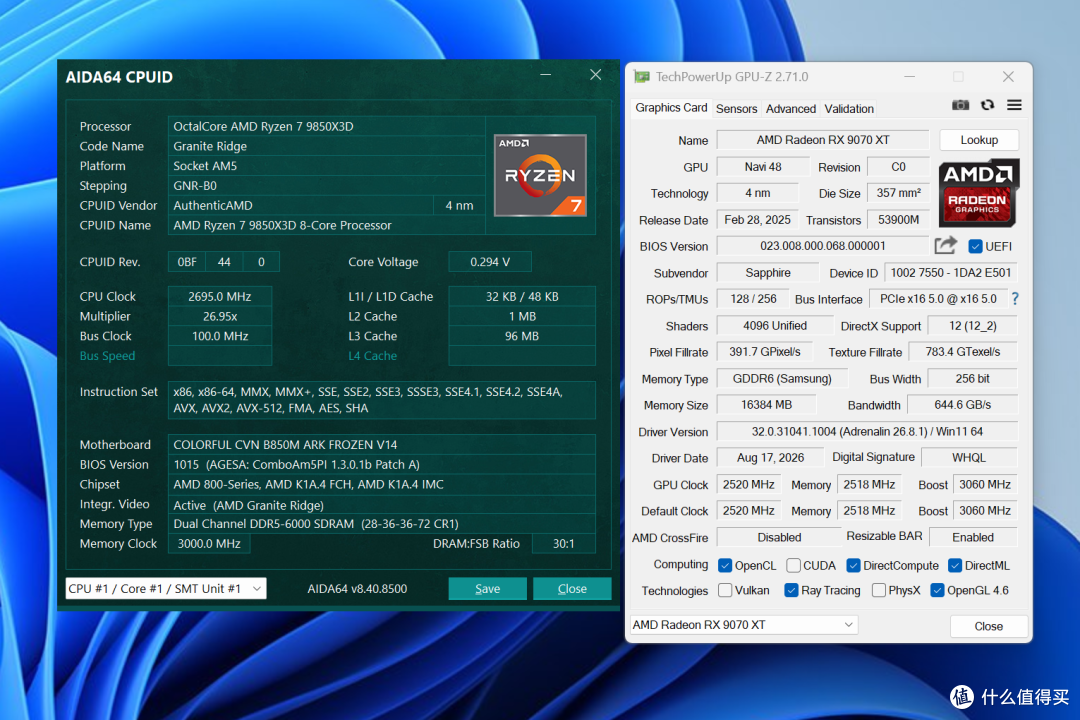Click the L4 Cache link label
The height and width of the screenshot is (720, 1080).
point(373,356)
